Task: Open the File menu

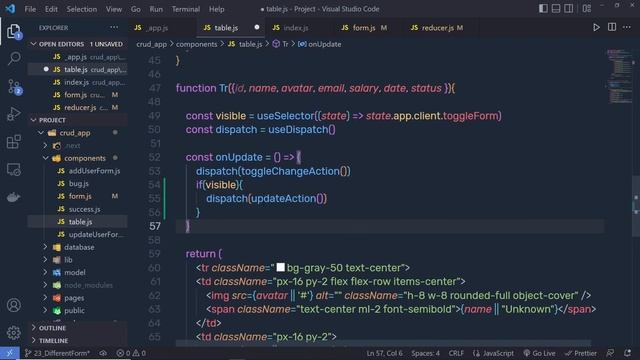Action: point(30,9)
